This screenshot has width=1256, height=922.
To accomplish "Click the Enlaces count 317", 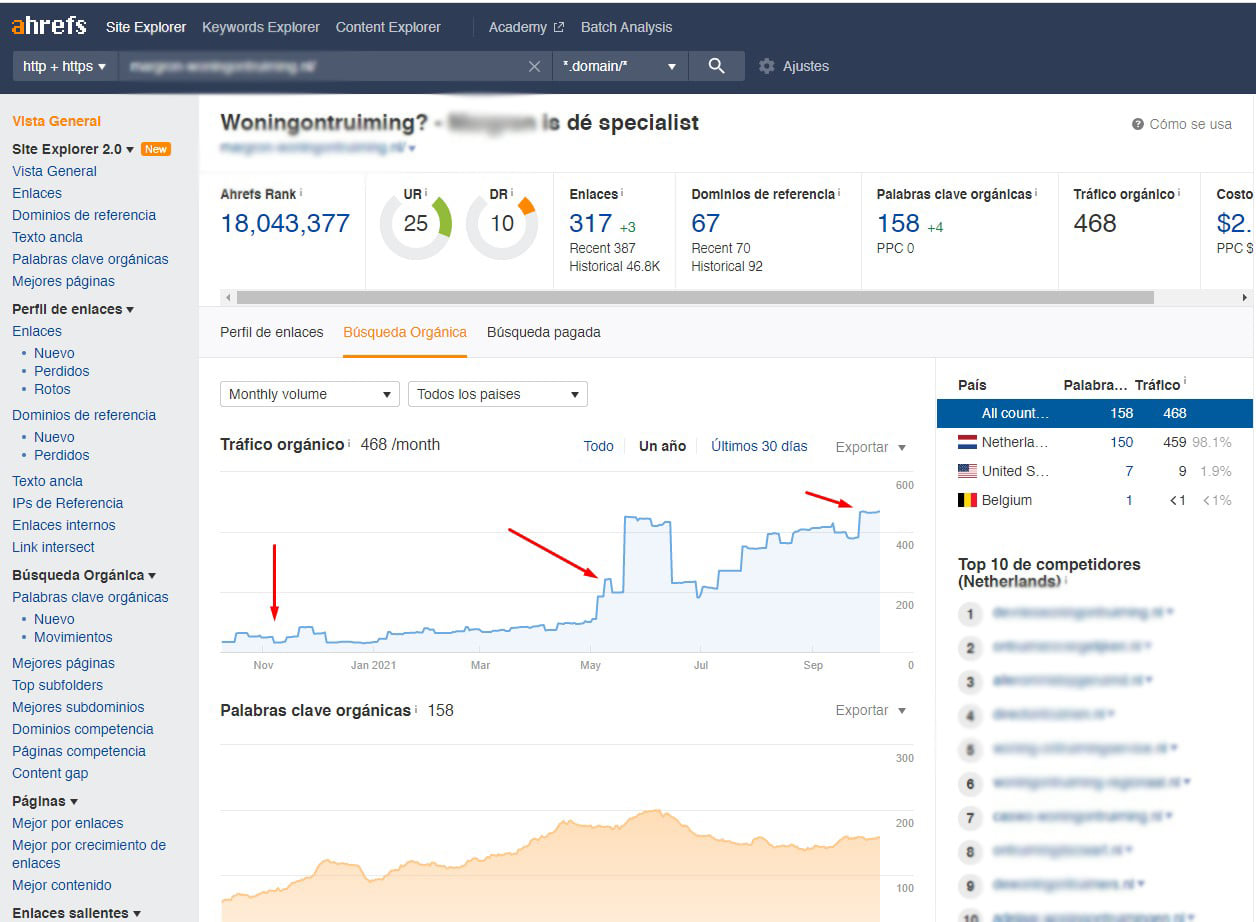I will pyautogui.click(x=590, y=223).
